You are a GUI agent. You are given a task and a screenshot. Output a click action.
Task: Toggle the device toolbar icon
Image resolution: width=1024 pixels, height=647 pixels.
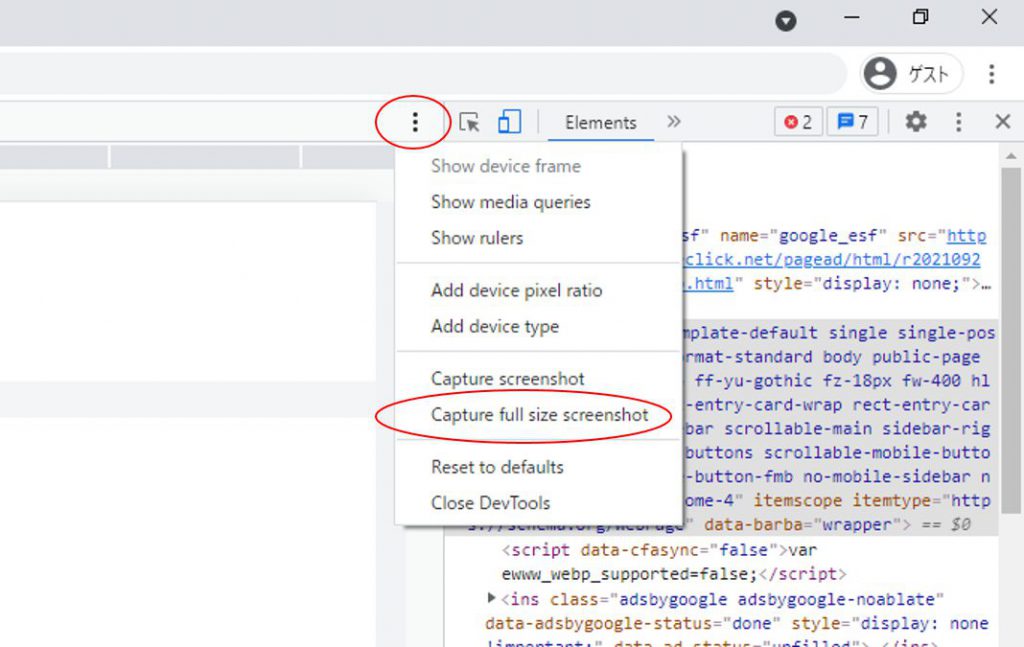[x=510, y=122]
